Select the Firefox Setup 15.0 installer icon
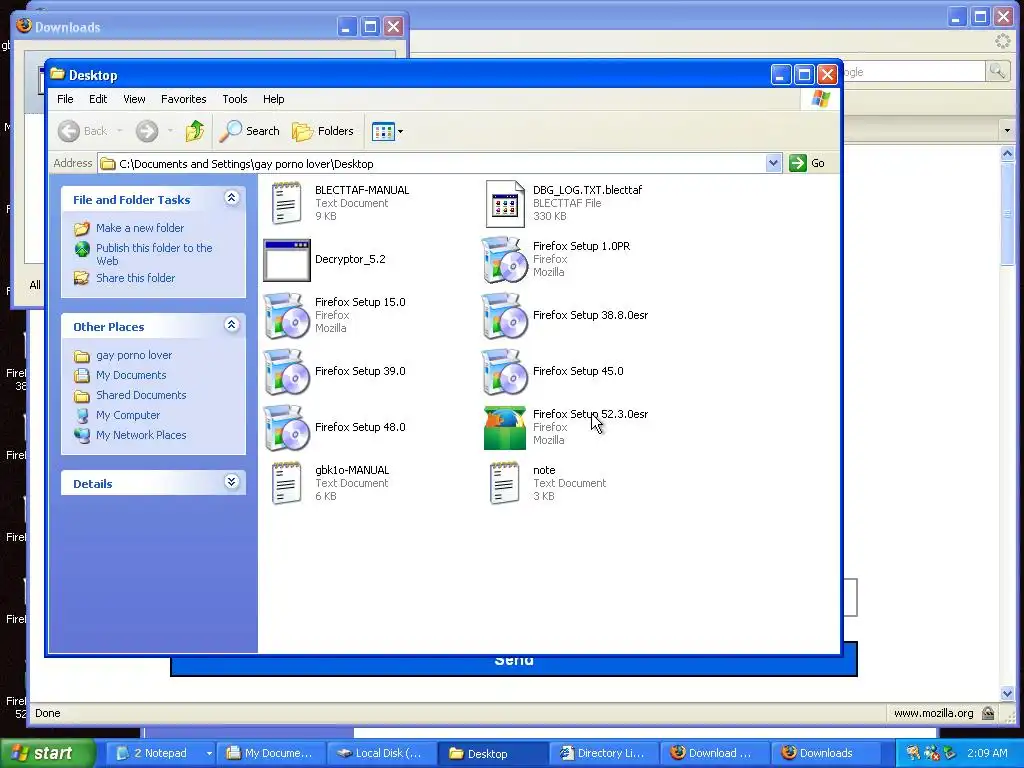Image resolution: width=1024 pixels, height=768 pixels. [x=287, y=316]
